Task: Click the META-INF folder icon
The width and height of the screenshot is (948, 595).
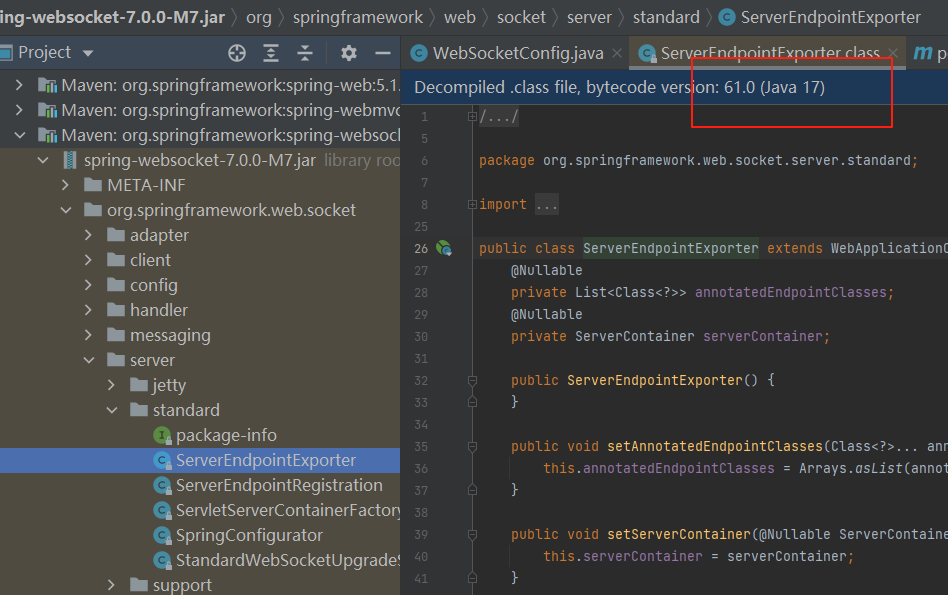Action: coord(93,185)
